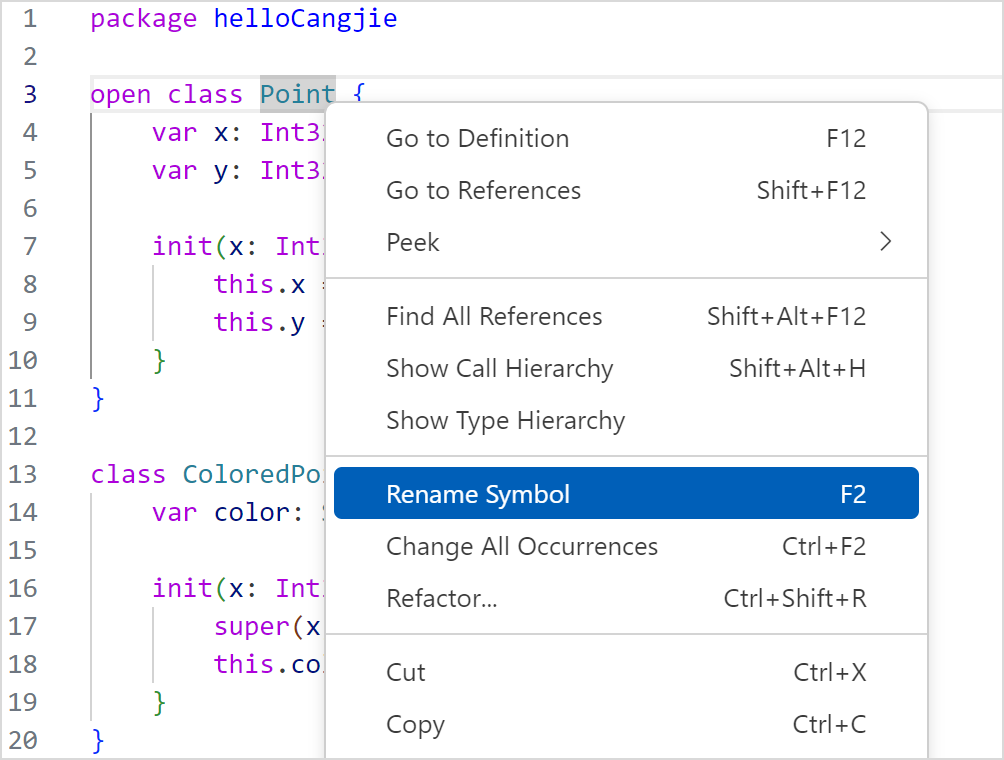Viewport: 1004px width, 760px height.
Task: Click line number 7 in gutter
Action: click(28, 246)
